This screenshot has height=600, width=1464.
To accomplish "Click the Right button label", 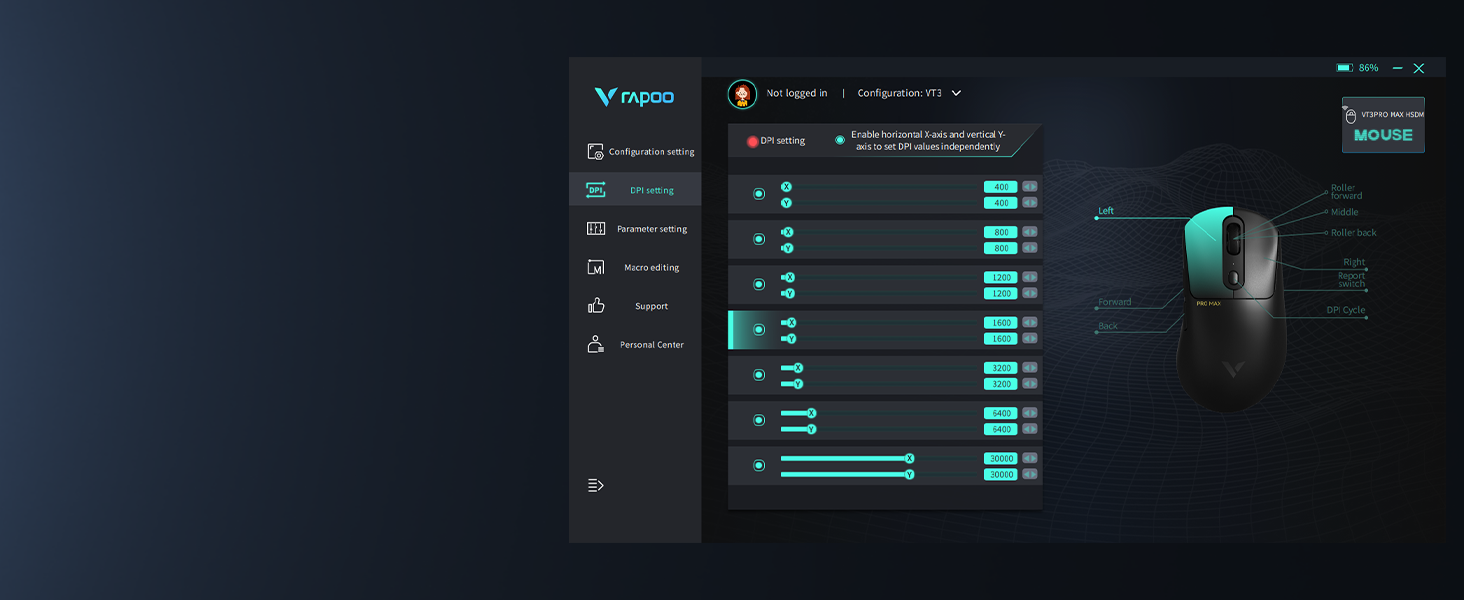I will click(x=1354, y=262).
